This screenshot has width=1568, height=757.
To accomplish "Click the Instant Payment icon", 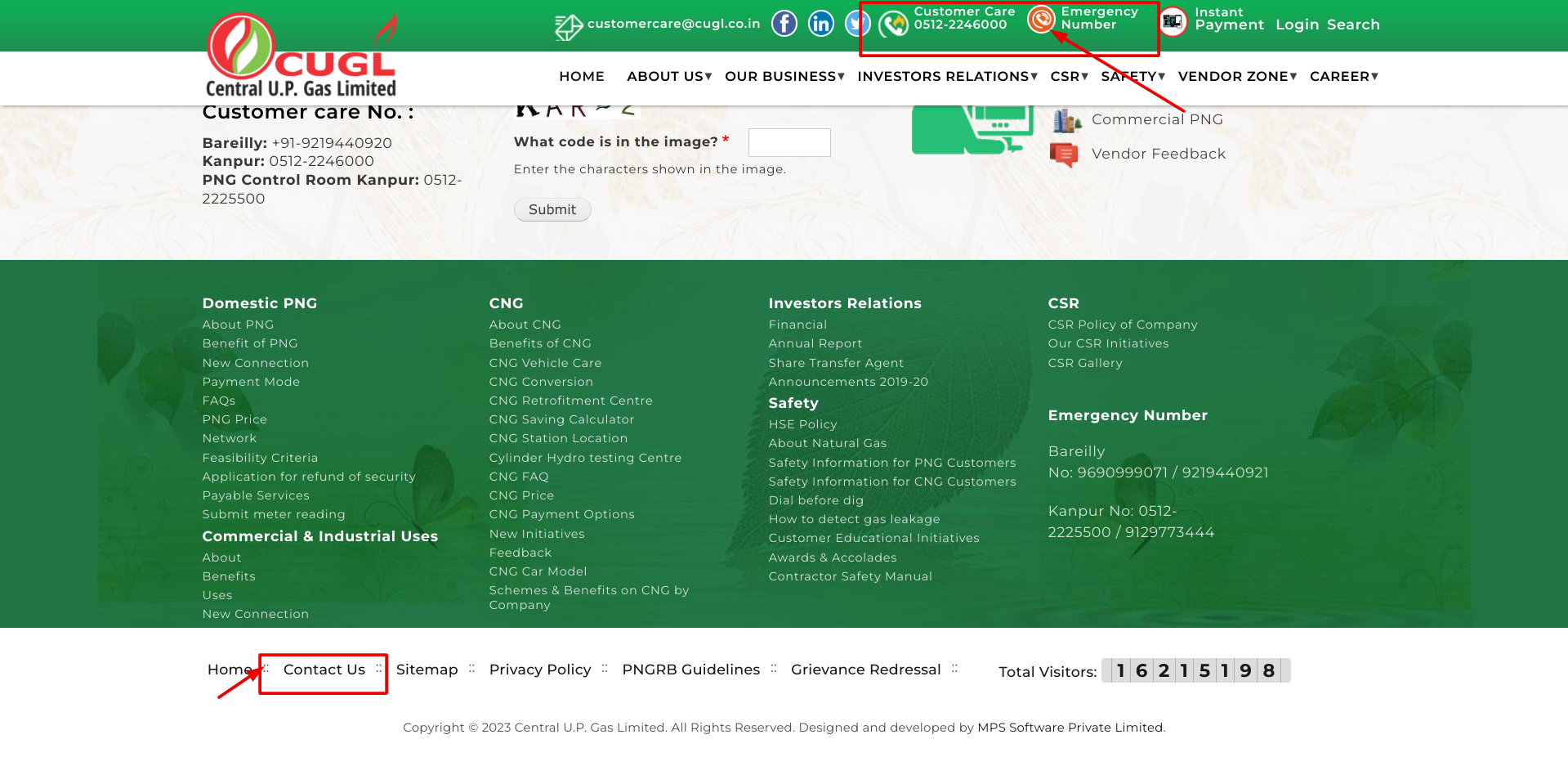I will [x=1173, y=21].
